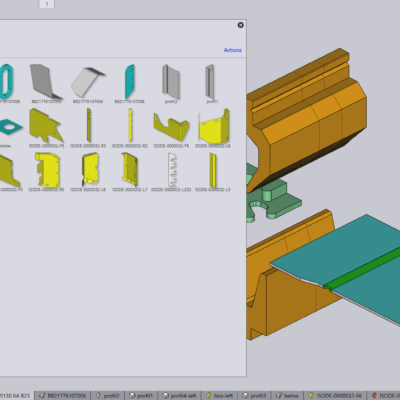Viewport: 400px width, 400px height.
Task: Switch to the ISODE-0000032-F6 document tab
Action: (x=335, y=396)
